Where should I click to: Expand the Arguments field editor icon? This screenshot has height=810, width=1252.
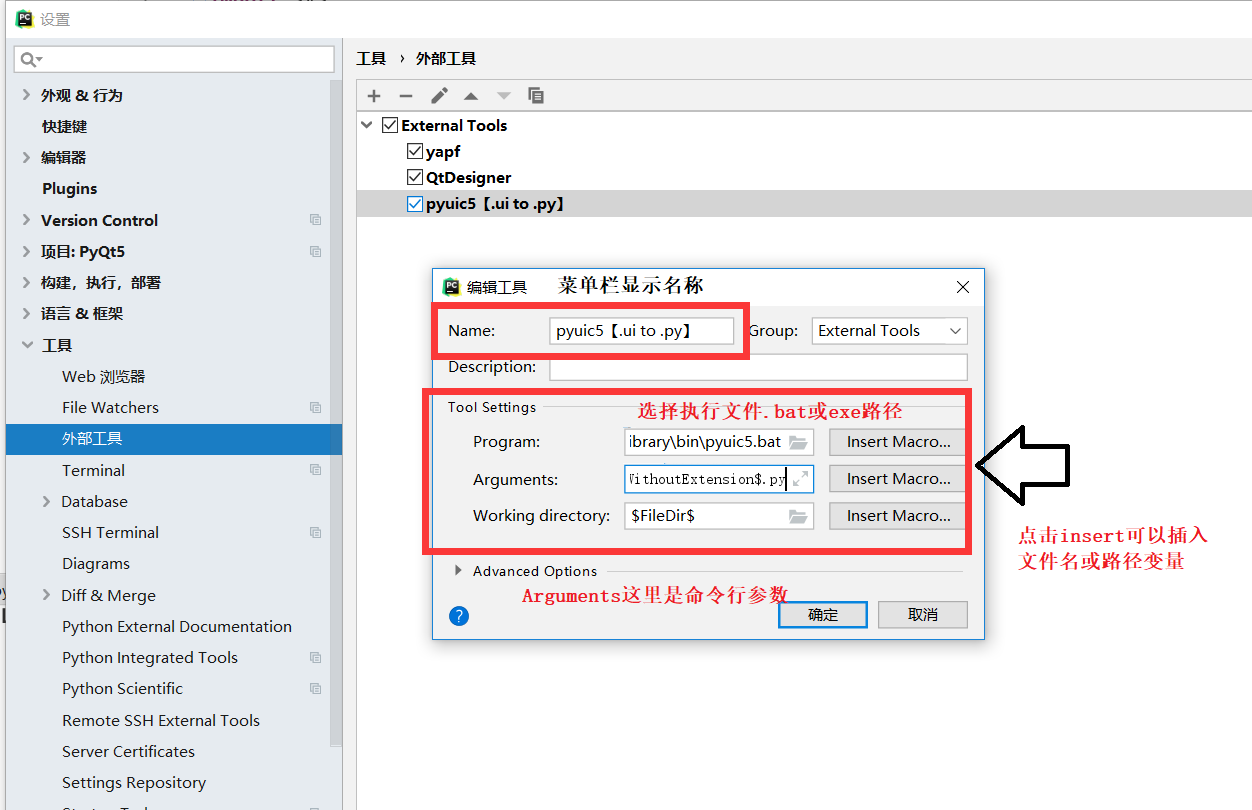pos(800,479)
